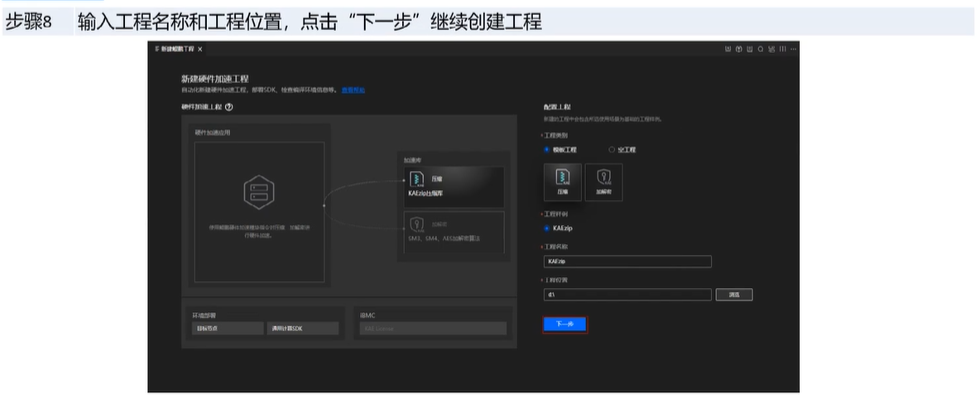This screenshot has width=977, height=395.
Task: Click the 环境部署 label
Action: click(x=204, y=315)
